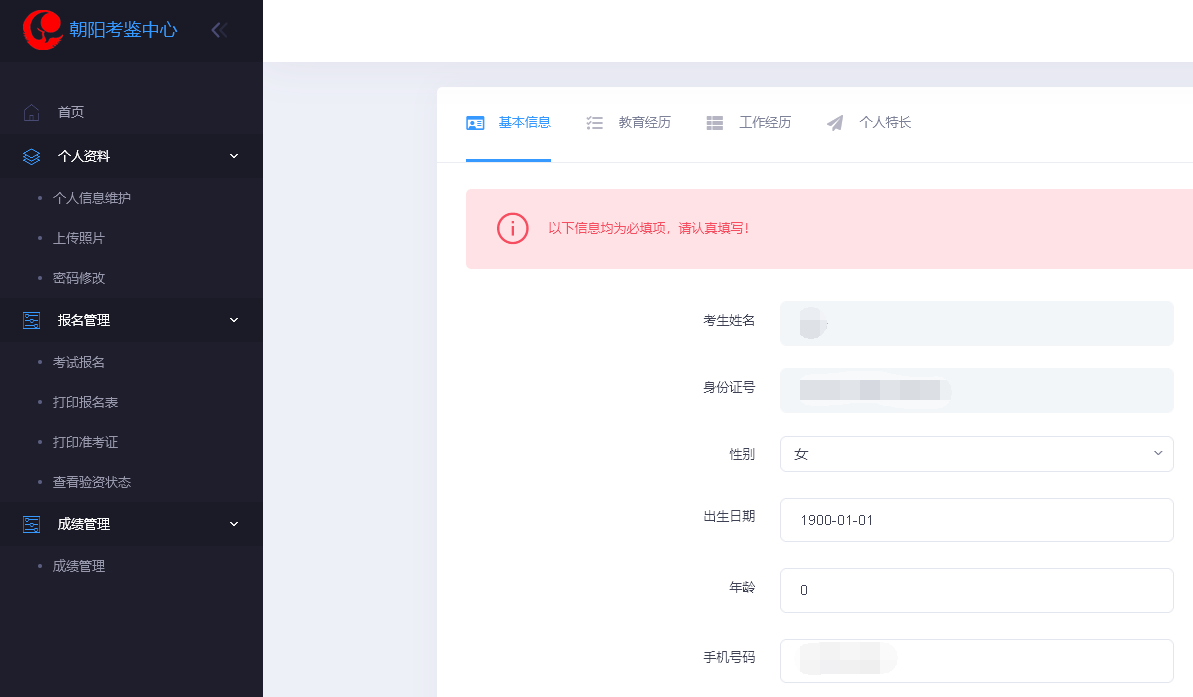Click the ID card icon of 基本信息

tap(475, 123)
